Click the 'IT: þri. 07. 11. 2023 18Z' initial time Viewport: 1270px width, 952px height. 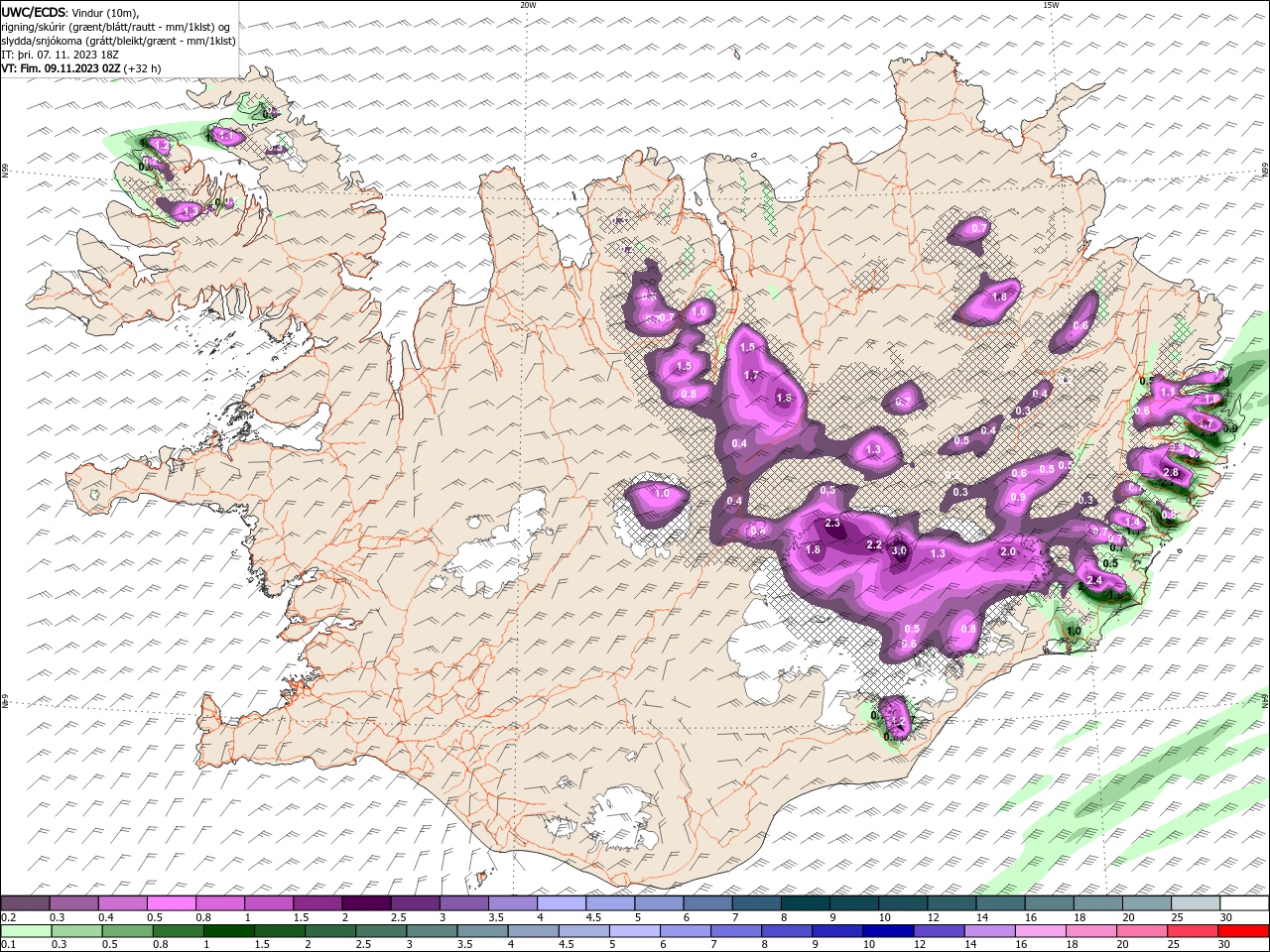[59, 55]
